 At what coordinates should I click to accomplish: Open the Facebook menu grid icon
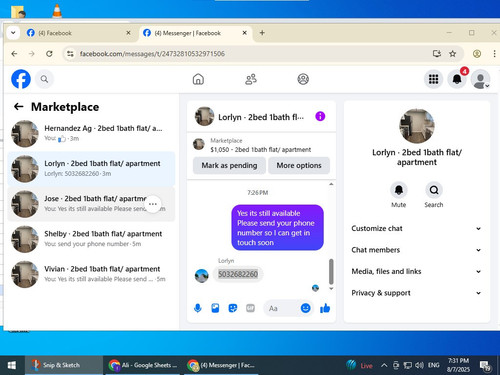point(433,79)
